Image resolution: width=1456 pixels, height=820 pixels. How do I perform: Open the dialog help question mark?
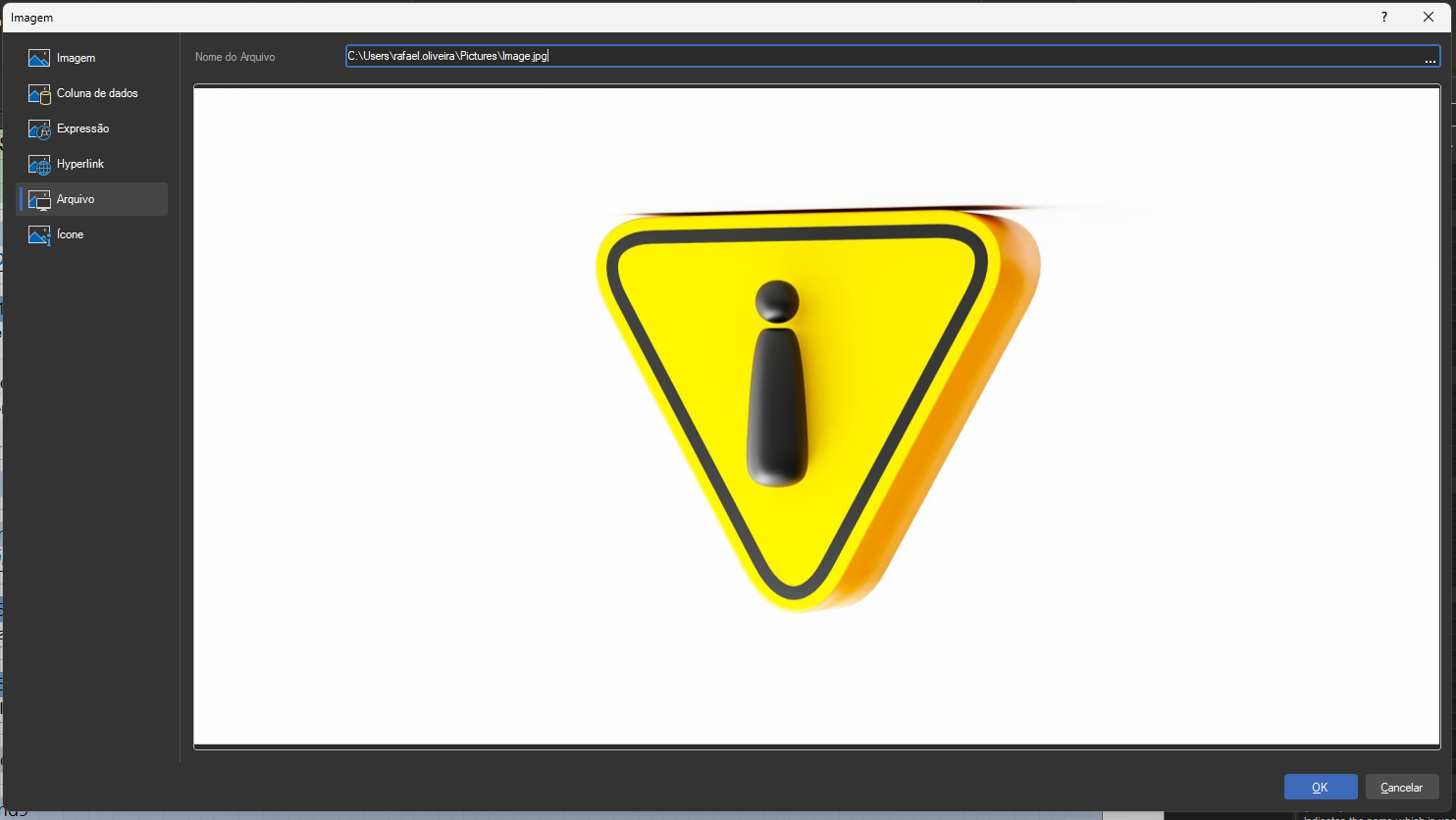click(1384, 17)
